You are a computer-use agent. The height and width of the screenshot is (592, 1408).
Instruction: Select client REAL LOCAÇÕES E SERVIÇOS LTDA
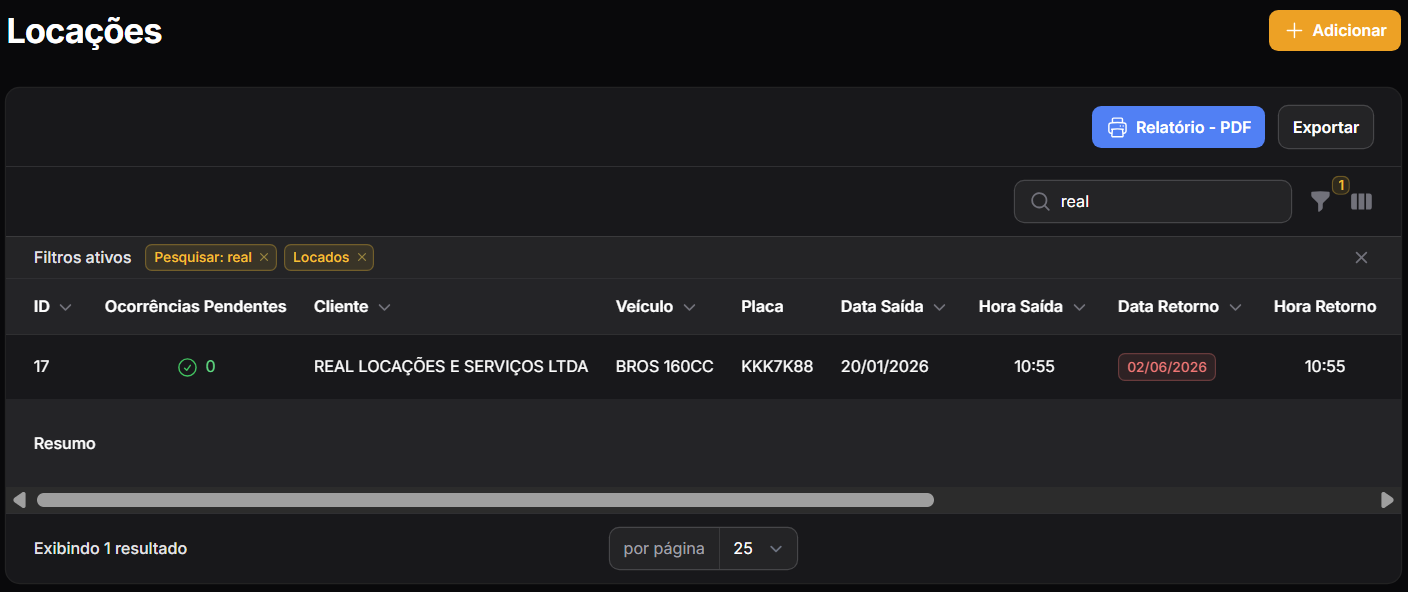coord(451,367)
